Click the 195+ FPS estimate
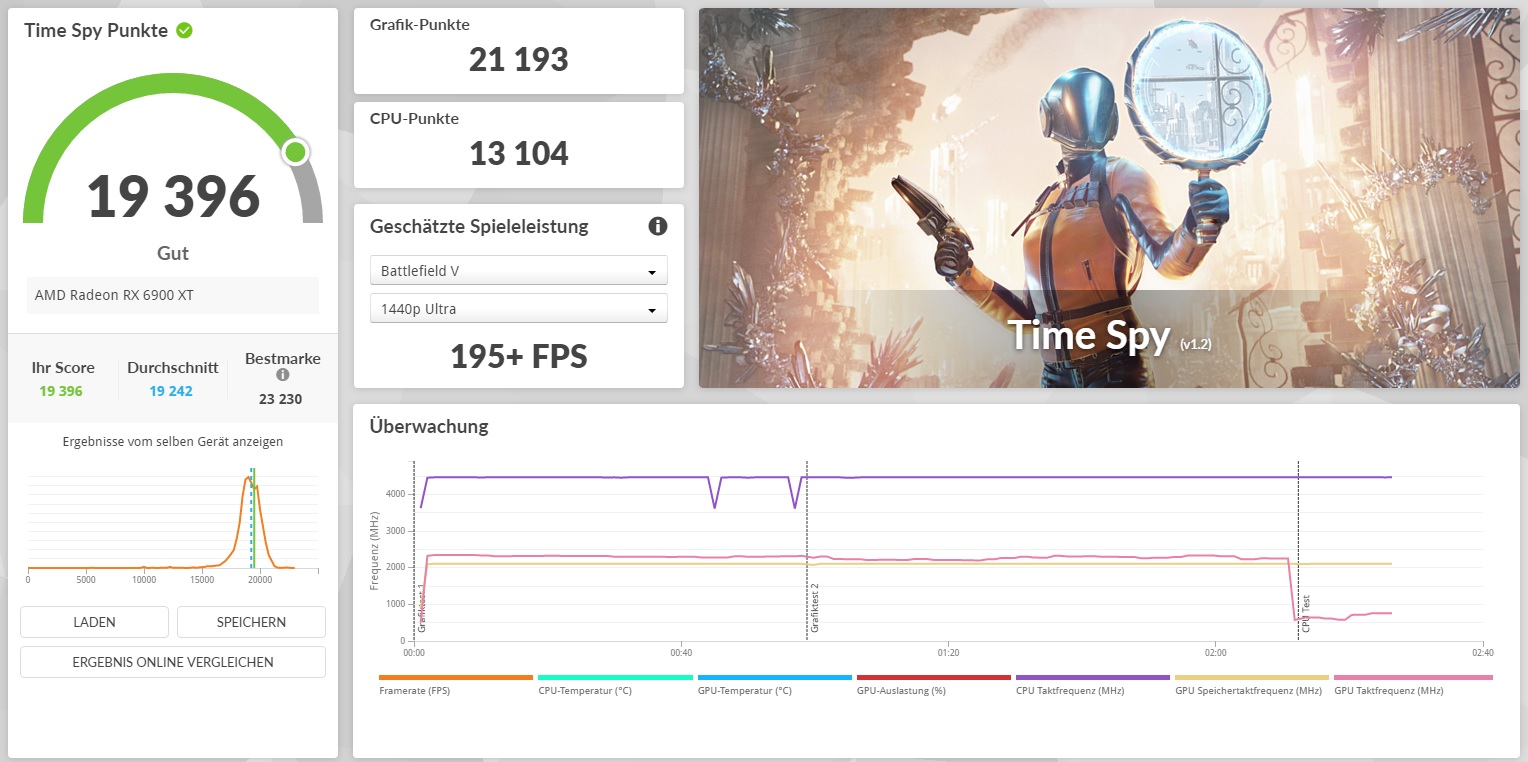The height and width of the screenshot is (762, 1528). pyautogui.click(x=519, y=356)
